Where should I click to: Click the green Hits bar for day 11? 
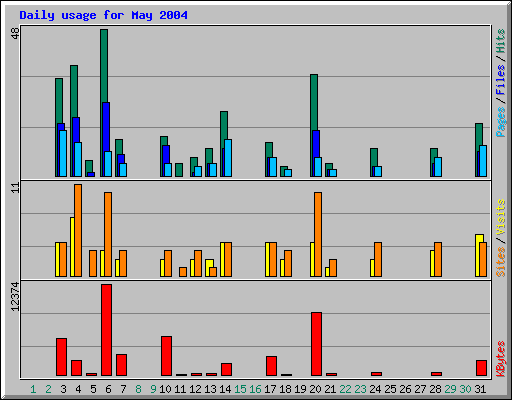pyautogui.click(x=179, y=170)
